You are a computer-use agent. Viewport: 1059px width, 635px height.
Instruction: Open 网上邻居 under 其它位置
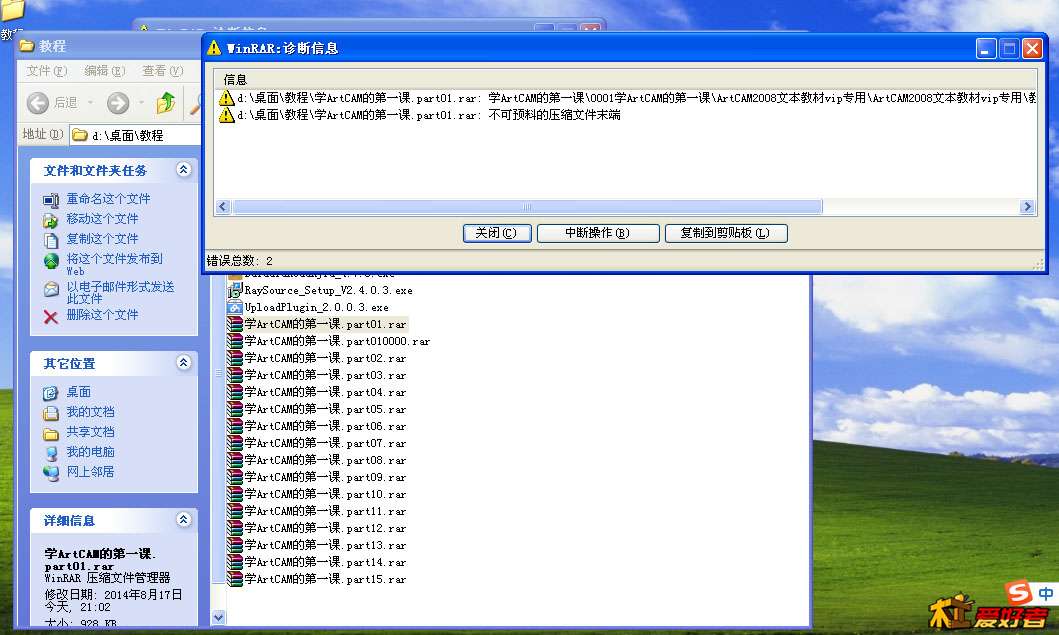click(x=91, y=472)
